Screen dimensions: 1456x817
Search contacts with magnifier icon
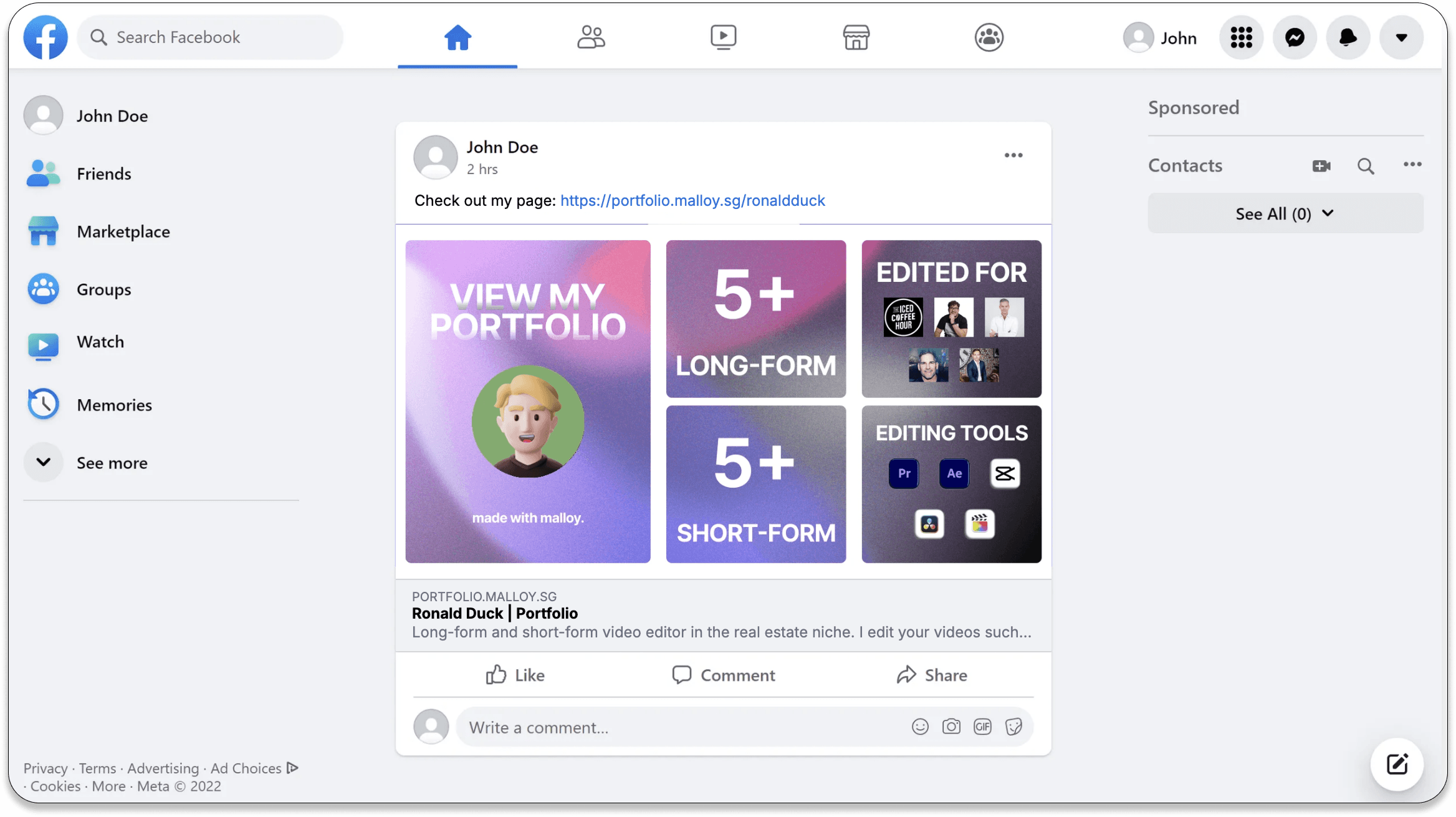(x=1366, y=166)
